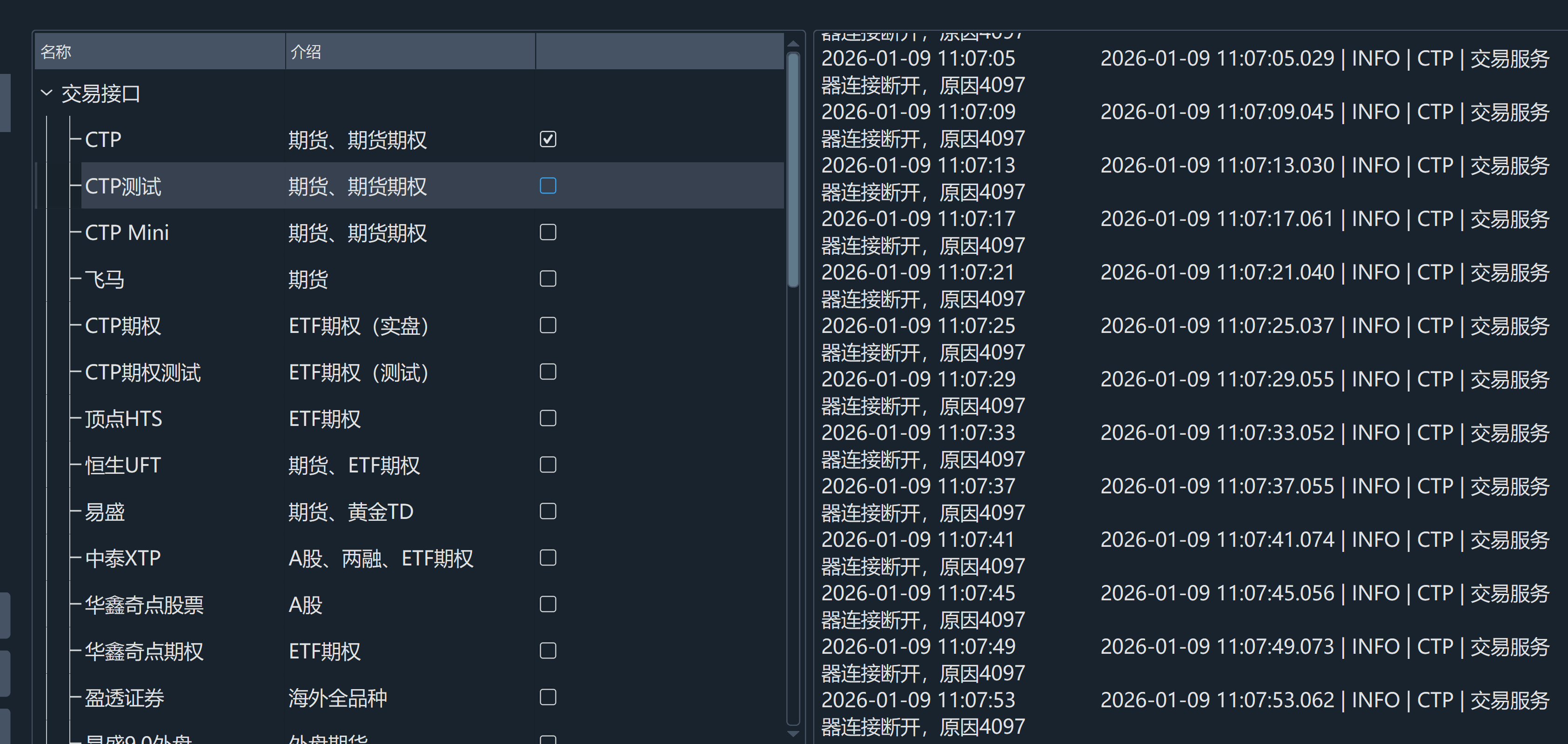Enable CTP期权 ETF option checkbox

click(x=548, y=325)
